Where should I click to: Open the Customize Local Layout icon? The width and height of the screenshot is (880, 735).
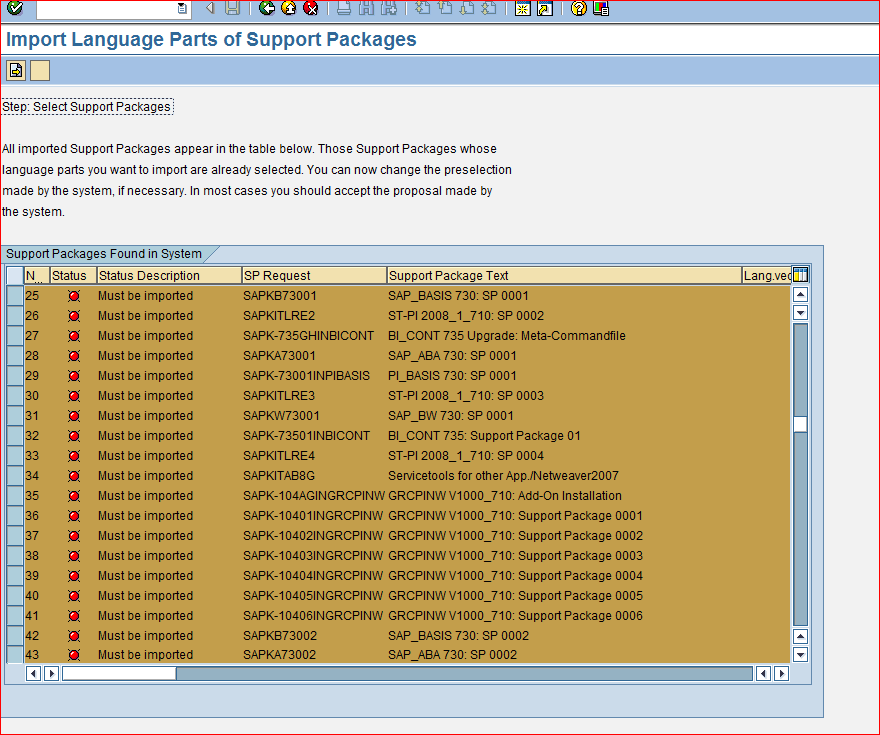coord(601,8)
